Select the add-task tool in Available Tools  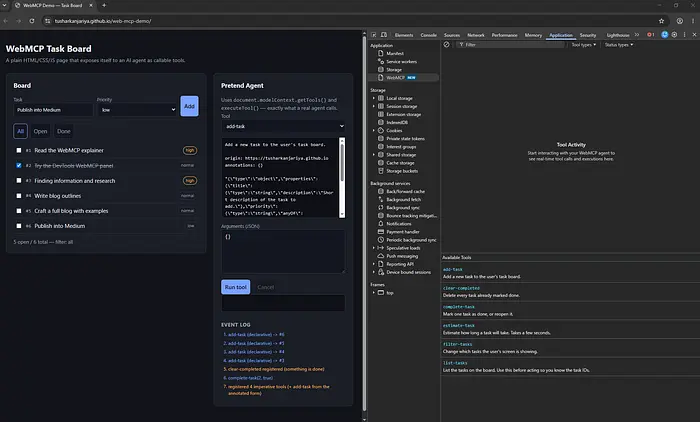pyautogui.click(x=453, y=269)
